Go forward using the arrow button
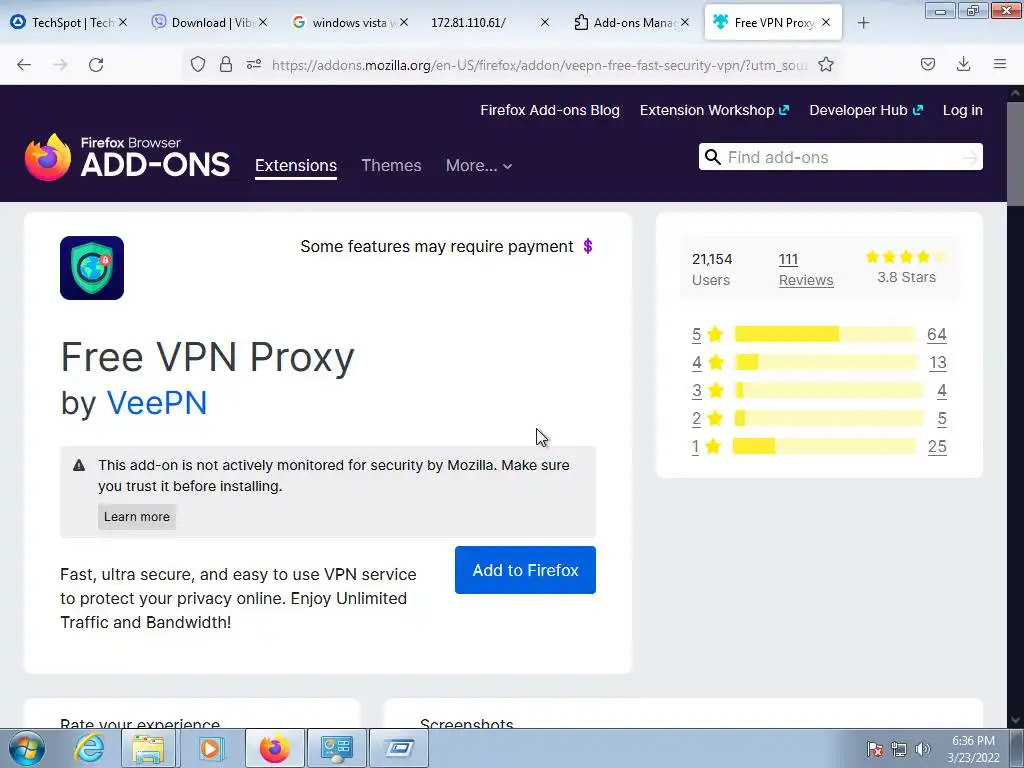Image resolution: width=1024 pixels, height=768 pixels. pyautogui.click(x=60, y=65)
